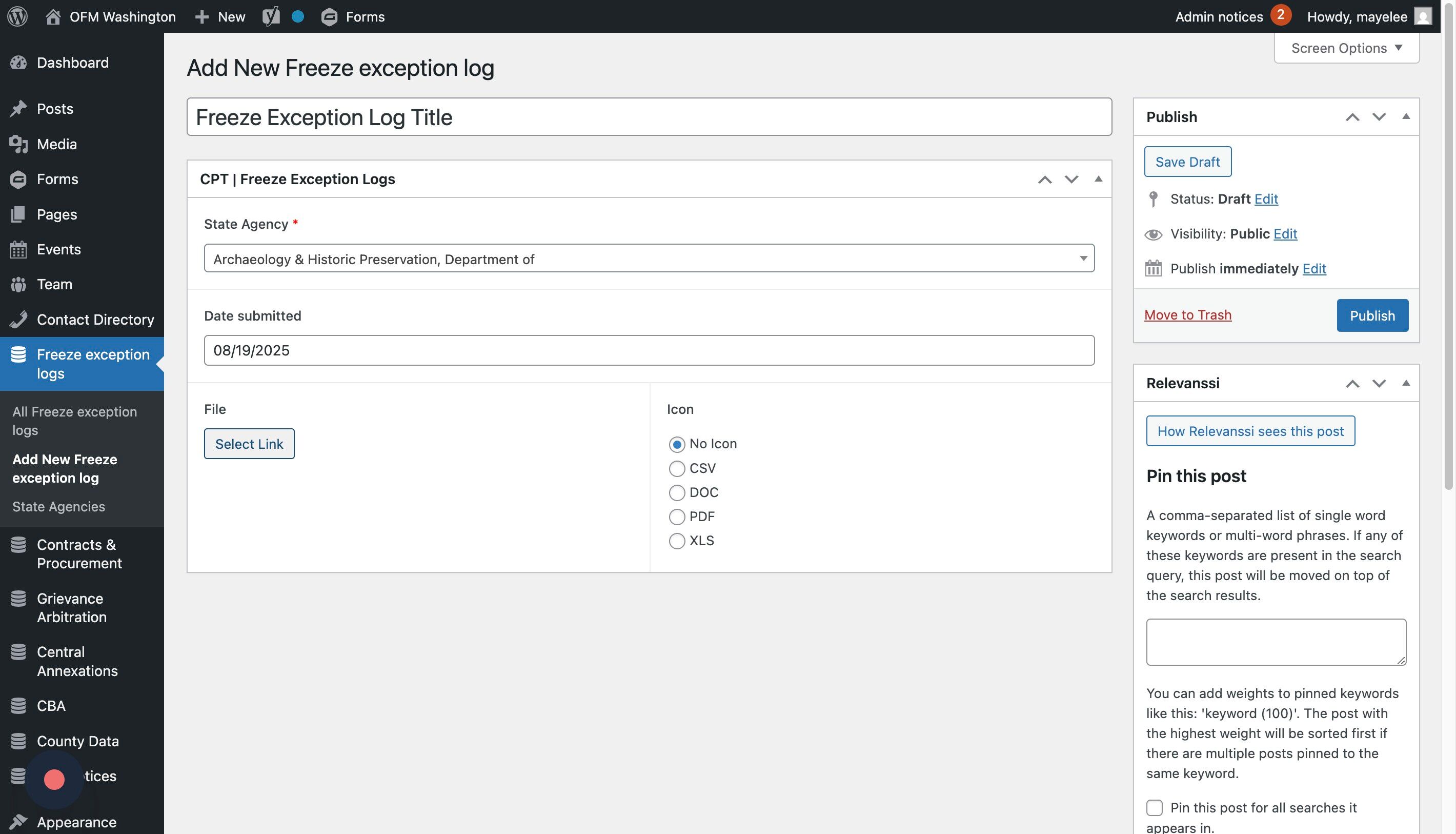Open Media from the sidebar
This screenshot has height=834, width=1456.
click(x=56, y=144)
